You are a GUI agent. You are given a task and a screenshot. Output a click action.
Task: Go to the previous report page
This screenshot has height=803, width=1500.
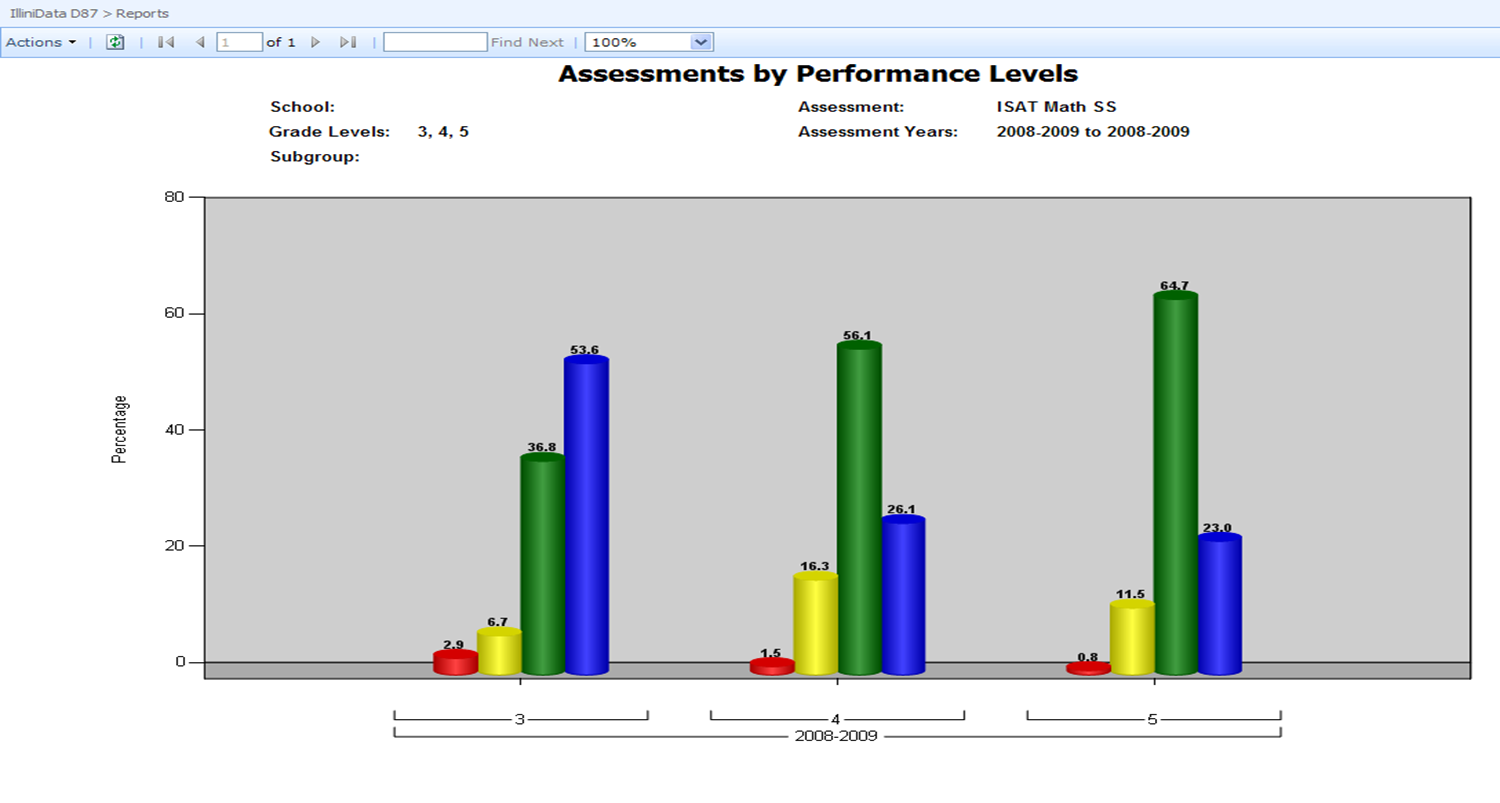(200, 42)
